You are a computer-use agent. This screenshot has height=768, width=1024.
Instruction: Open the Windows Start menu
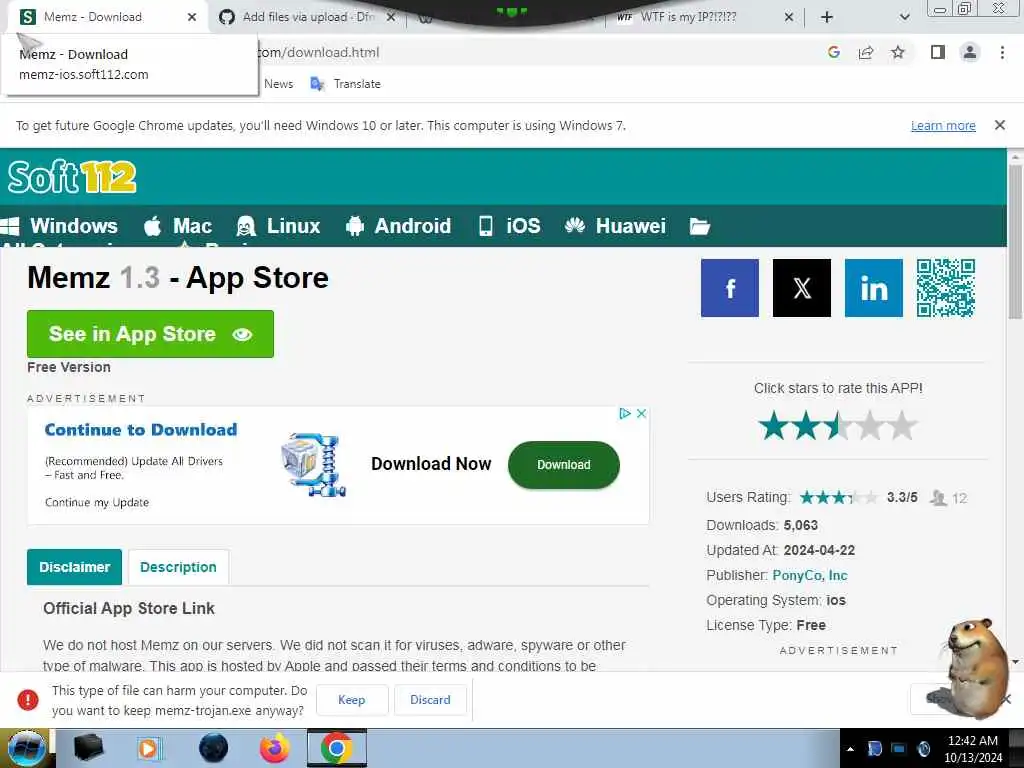pyautogui.click(x=26, y=748)
